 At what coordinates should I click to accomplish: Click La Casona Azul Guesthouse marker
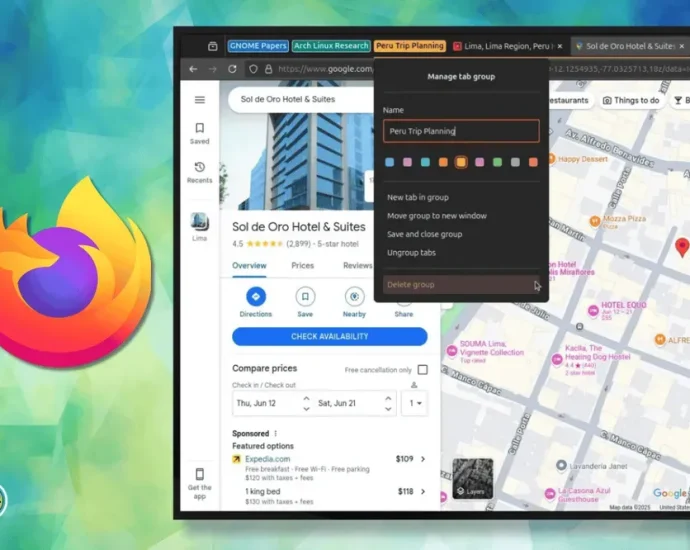(550, 494)
